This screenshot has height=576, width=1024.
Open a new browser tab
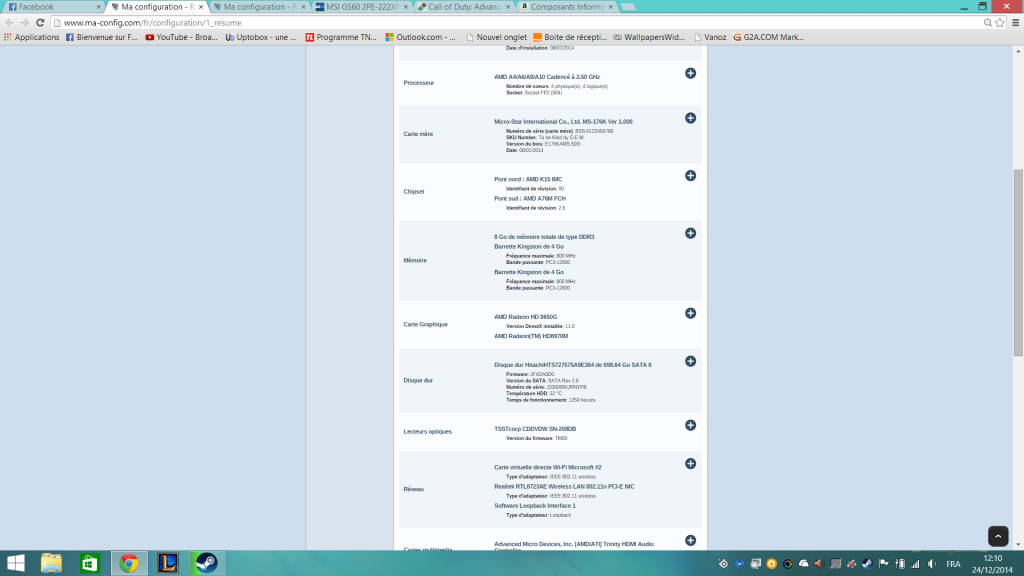click(x=628, y=7)
